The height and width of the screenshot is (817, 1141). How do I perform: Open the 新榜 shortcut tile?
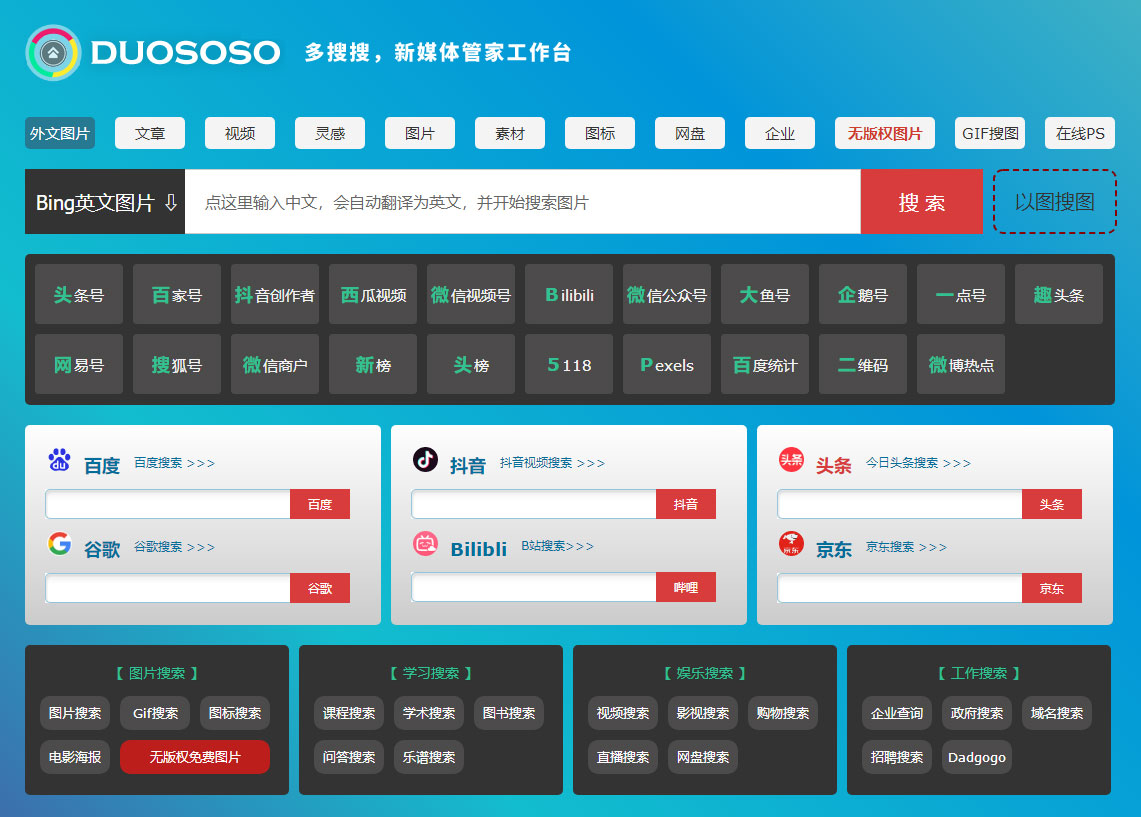click(x=373, y=364)
